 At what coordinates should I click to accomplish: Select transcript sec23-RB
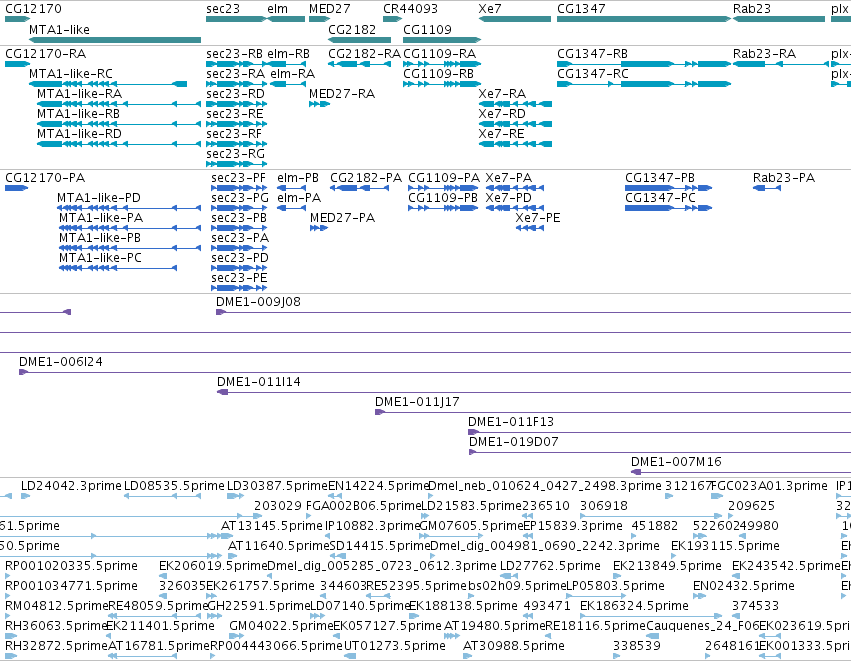[237, 64]
